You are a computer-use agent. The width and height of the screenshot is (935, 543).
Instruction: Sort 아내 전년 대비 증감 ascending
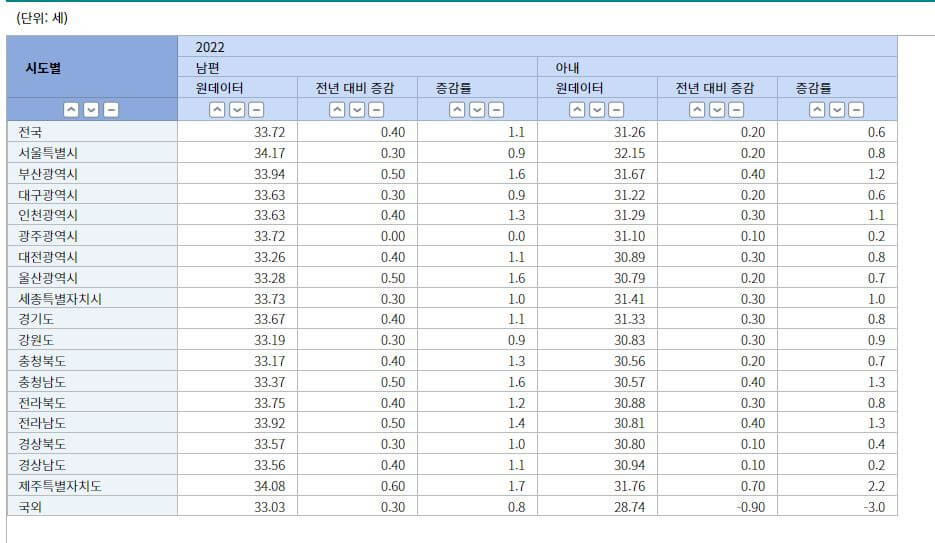coord(697,110)
